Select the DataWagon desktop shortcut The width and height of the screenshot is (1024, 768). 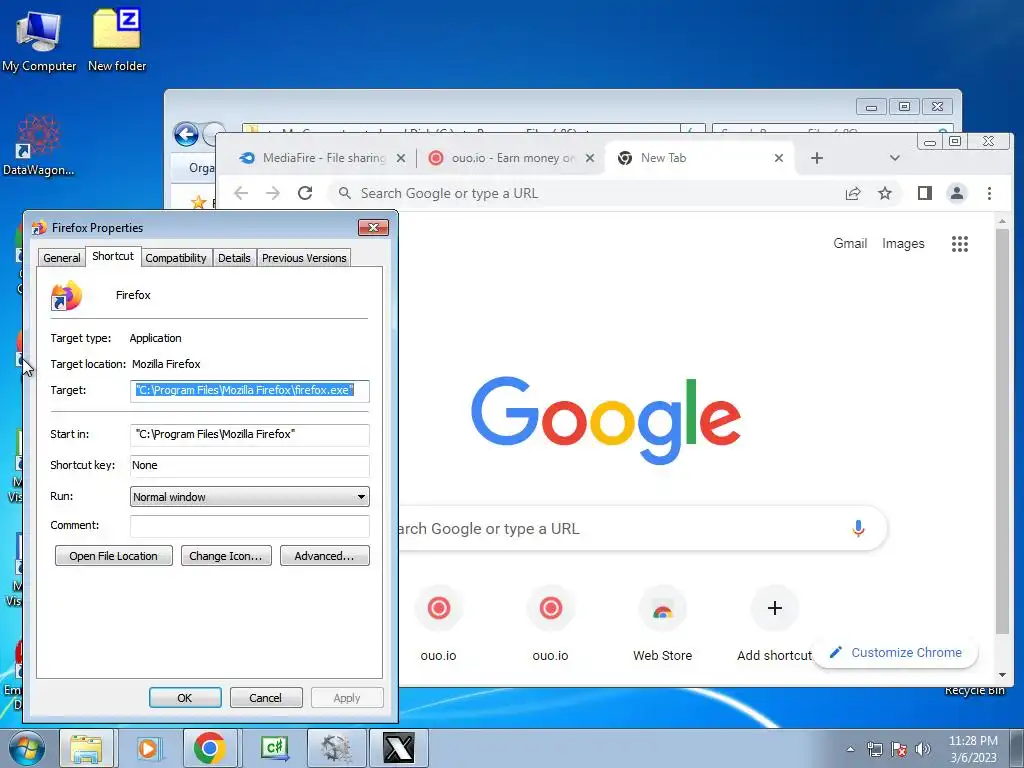click(x=39, y=145)
